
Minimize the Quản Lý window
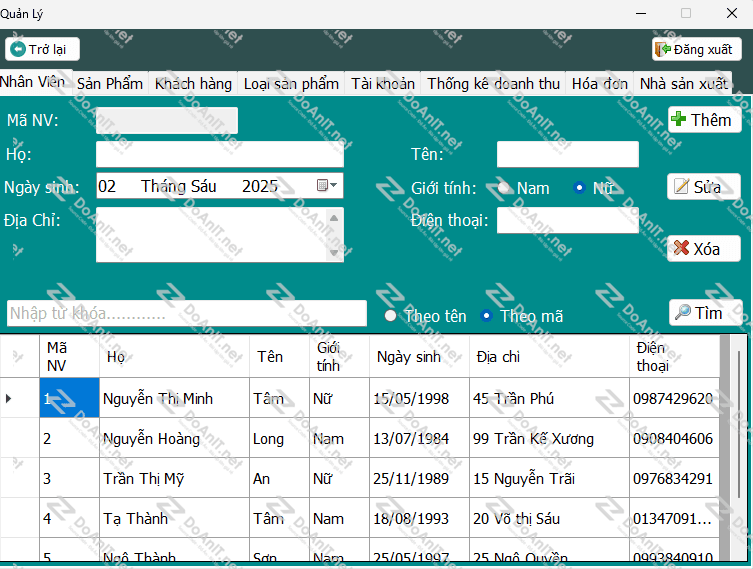(x=641, y=13)
